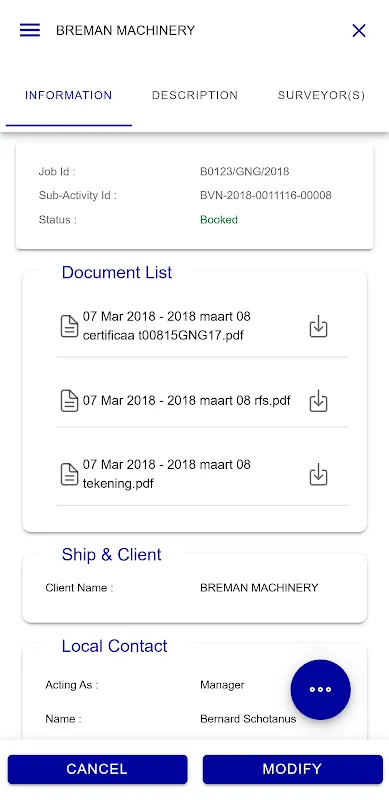Download the certificaa t00815GNG17.pdf document

[319, 327]
